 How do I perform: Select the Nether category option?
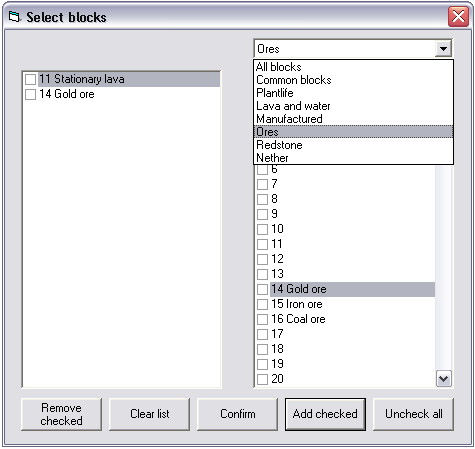tap(353, 158)
